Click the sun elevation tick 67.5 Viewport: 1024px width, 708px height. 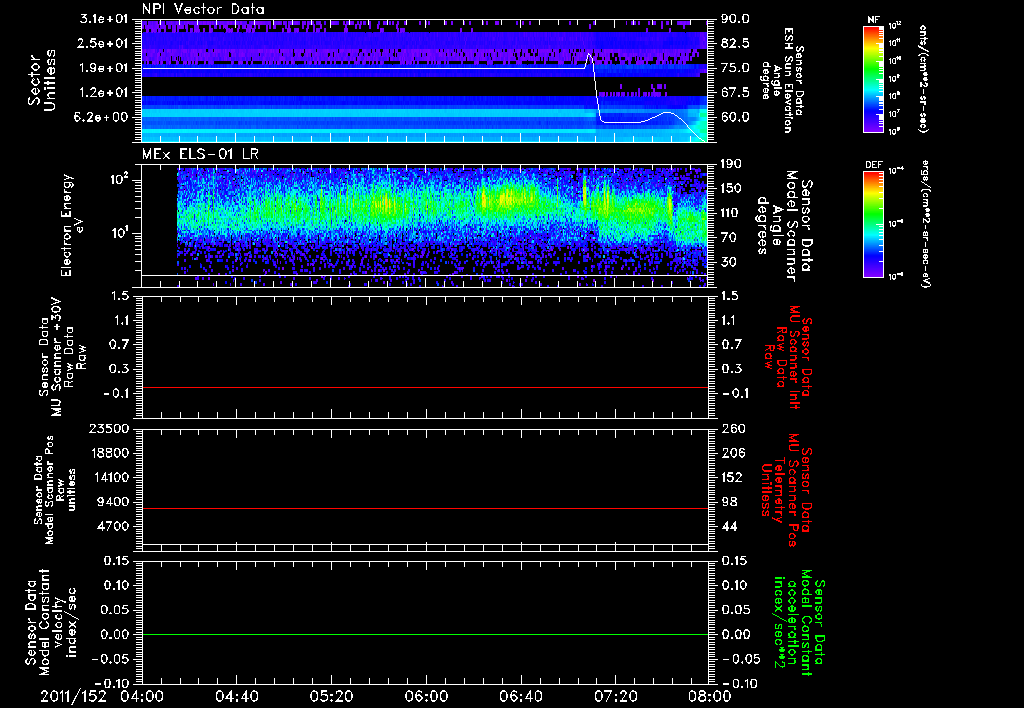pyautogui.click(x=735, y=93)
